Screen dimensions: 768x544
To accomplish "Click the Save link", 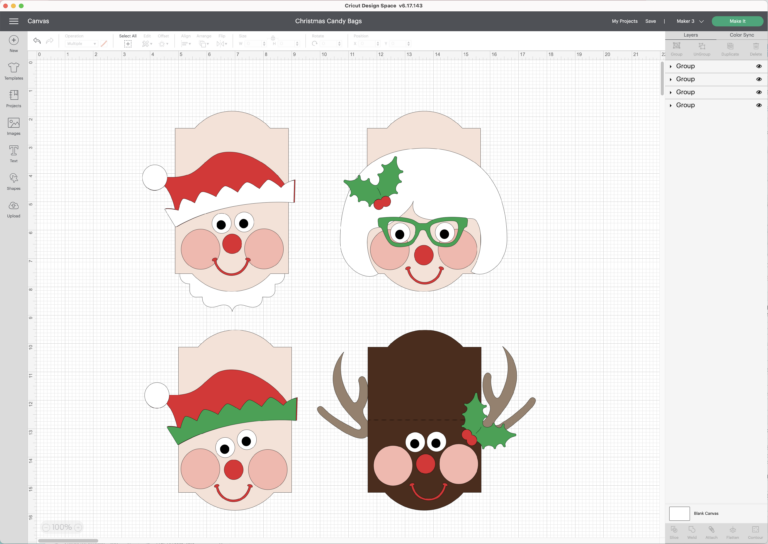I will [x=651, y=20].
